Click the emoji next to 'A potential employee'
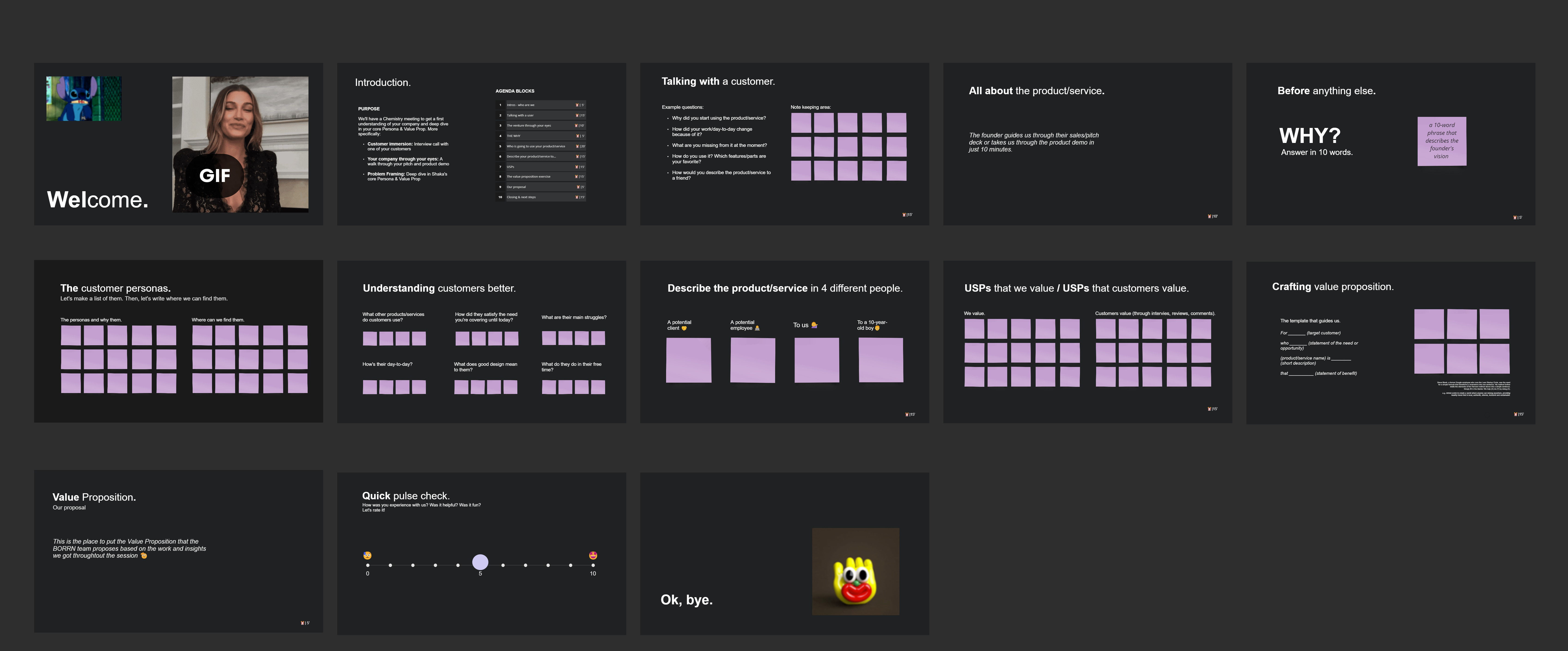 click(757, 328)
